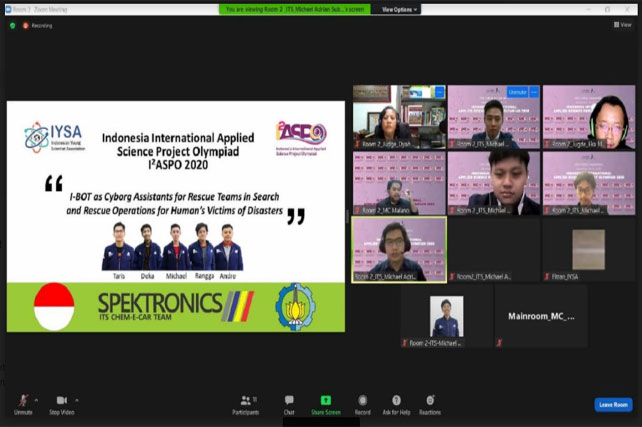
Task: Select Room 2-ITS-Michael photo tile
Action: click(447, 316)
